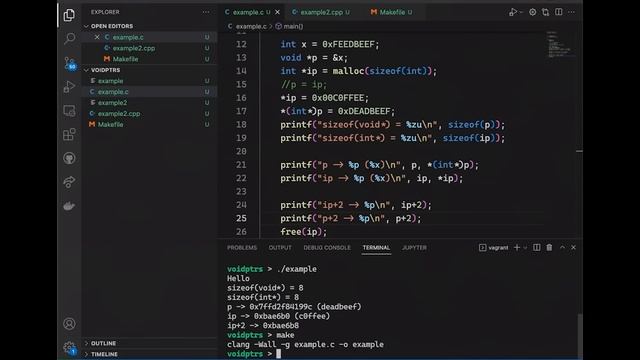This screenshot has height=360, width=640.
Task: Open Explorer views and more actions
Action: pyautogui.click(x=206, y=12)
